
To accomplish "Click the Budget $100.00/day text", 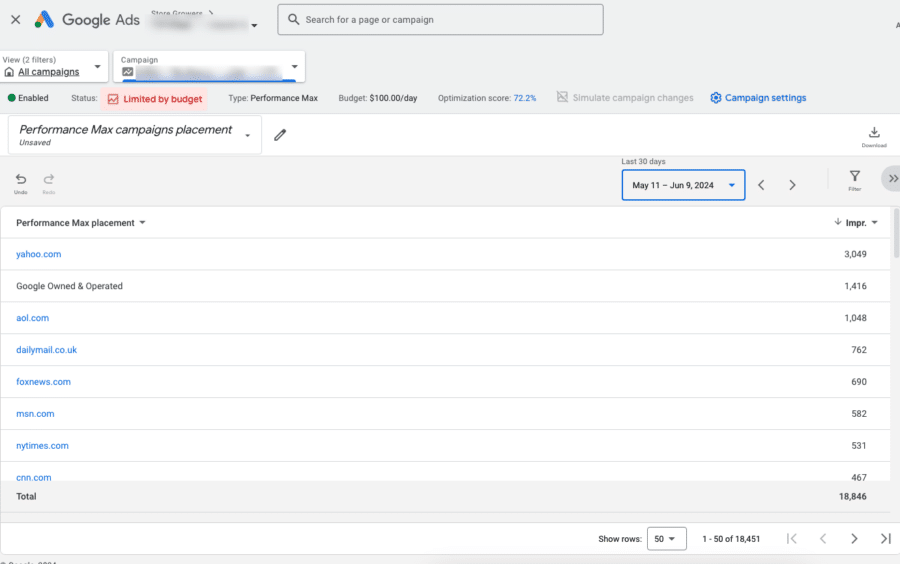I will (x=378, y=98).
